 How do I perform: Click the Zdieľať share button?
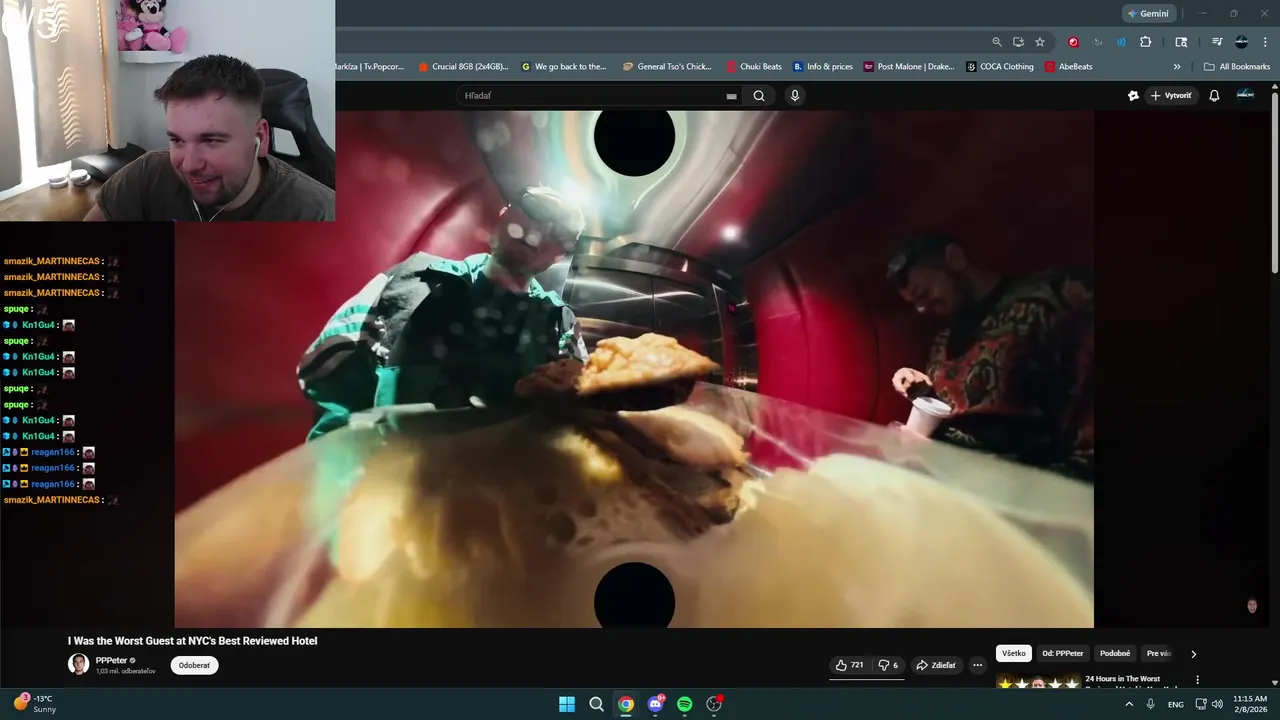tap(936, 665)
